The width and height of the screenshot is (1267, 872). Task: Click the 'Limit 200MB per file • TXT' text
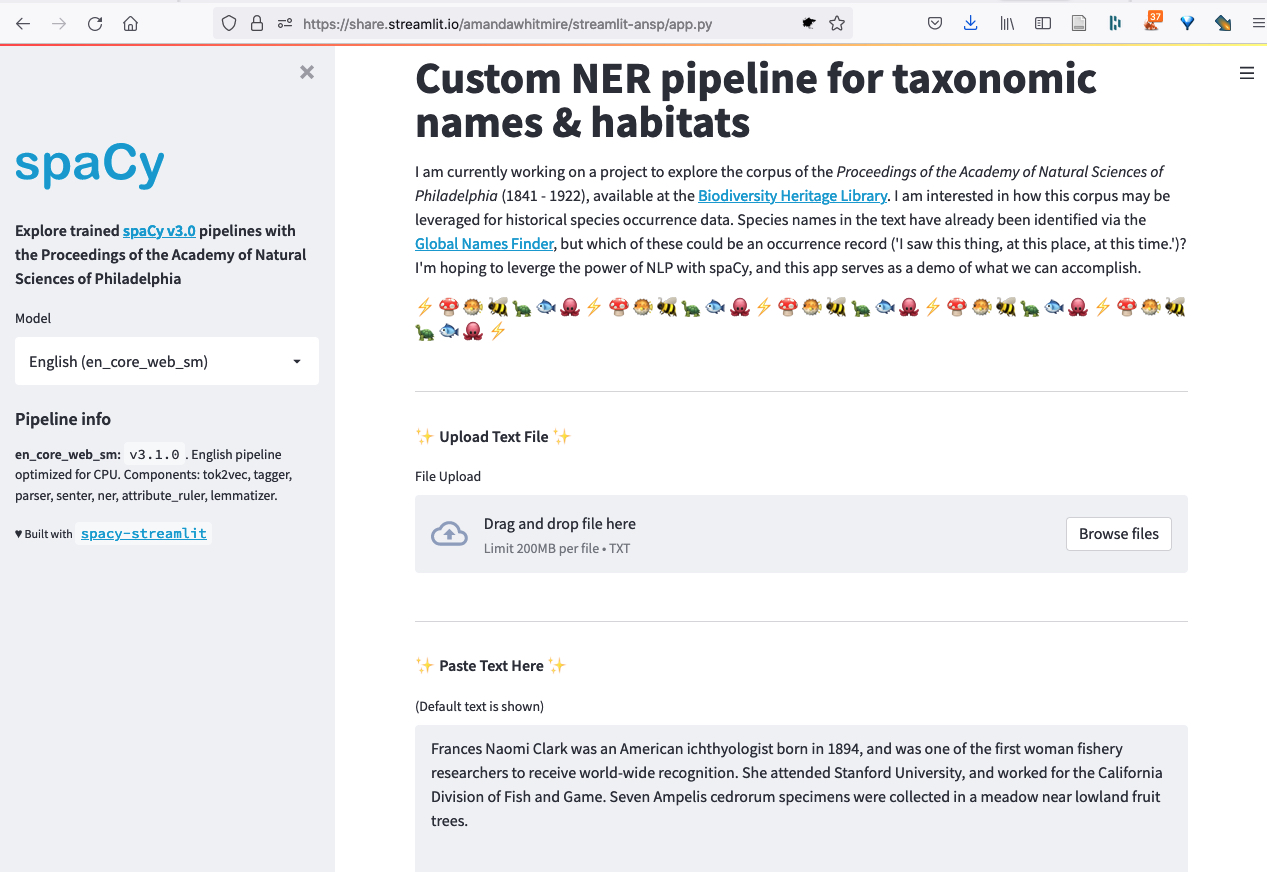point(557,548)
